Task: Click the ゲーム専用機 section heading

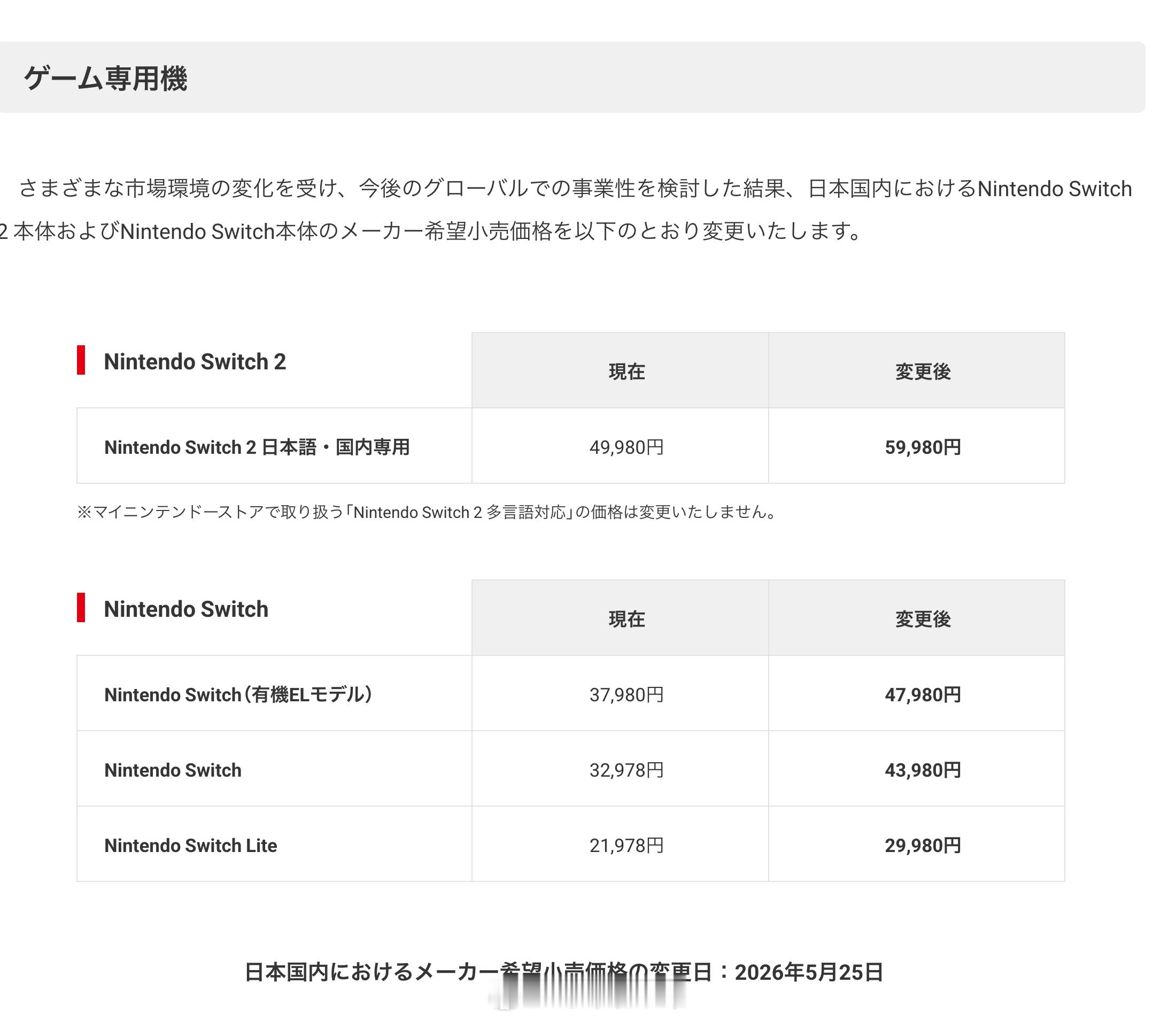Action: pos(105,78)
